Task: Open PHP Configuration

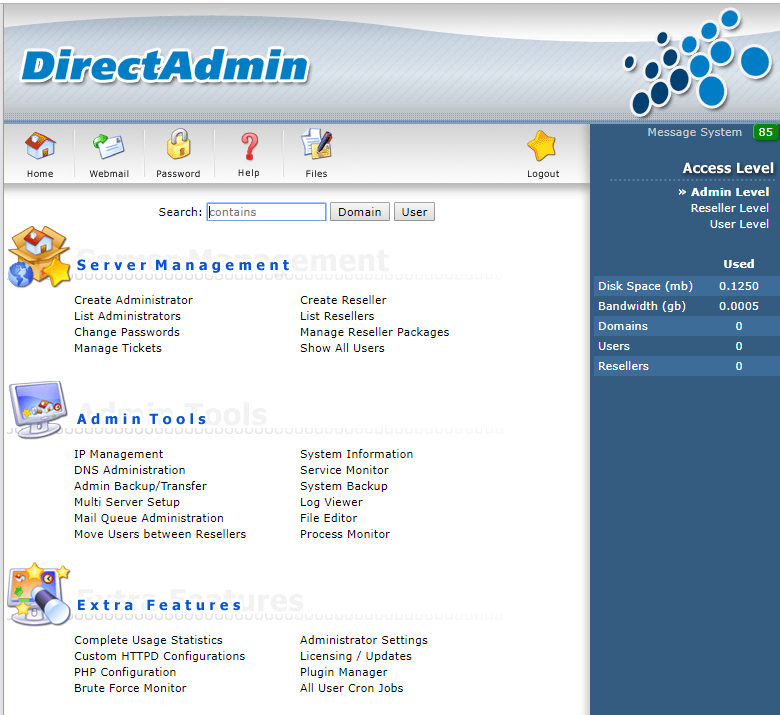Action: pos(125,672)
